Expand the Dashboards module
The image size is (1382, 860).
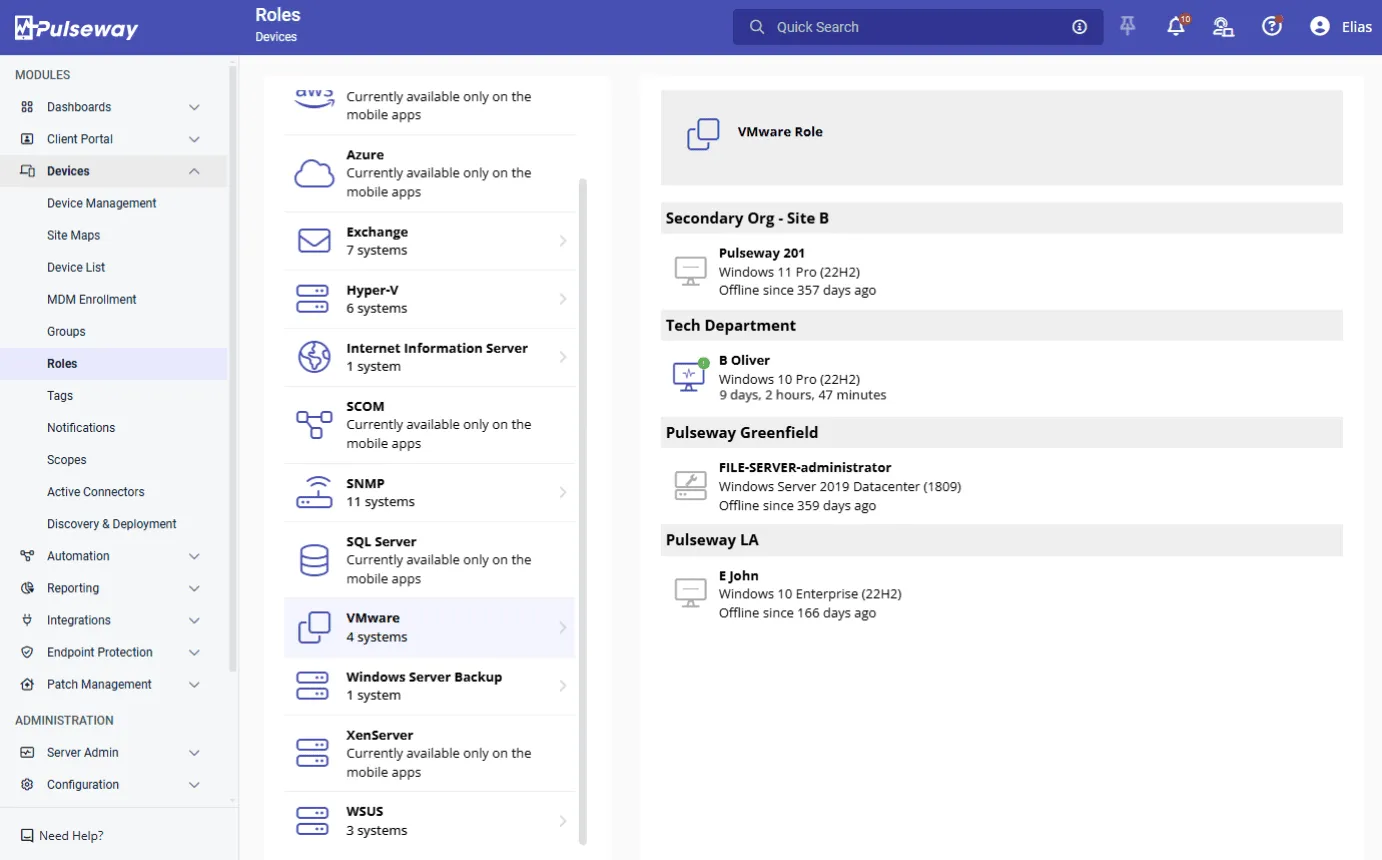tap(194, 107)
